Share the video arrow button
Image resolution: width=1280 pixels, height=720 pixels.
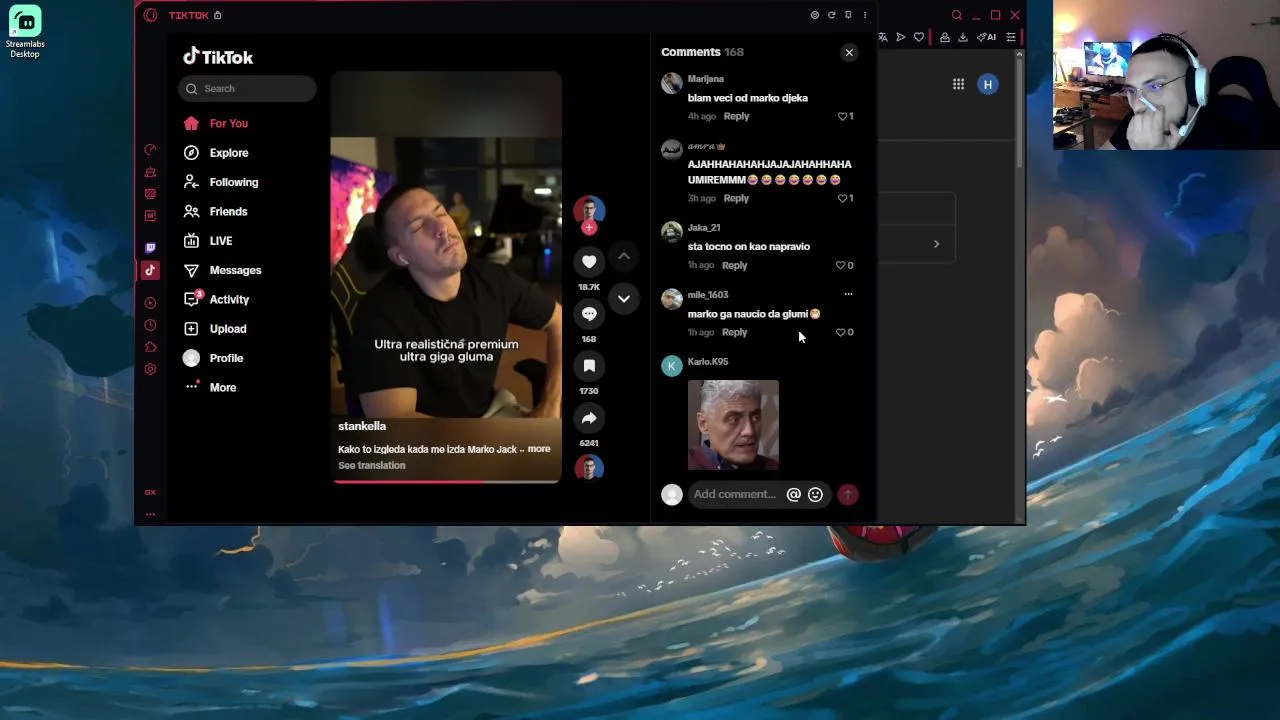click(589, 418)
